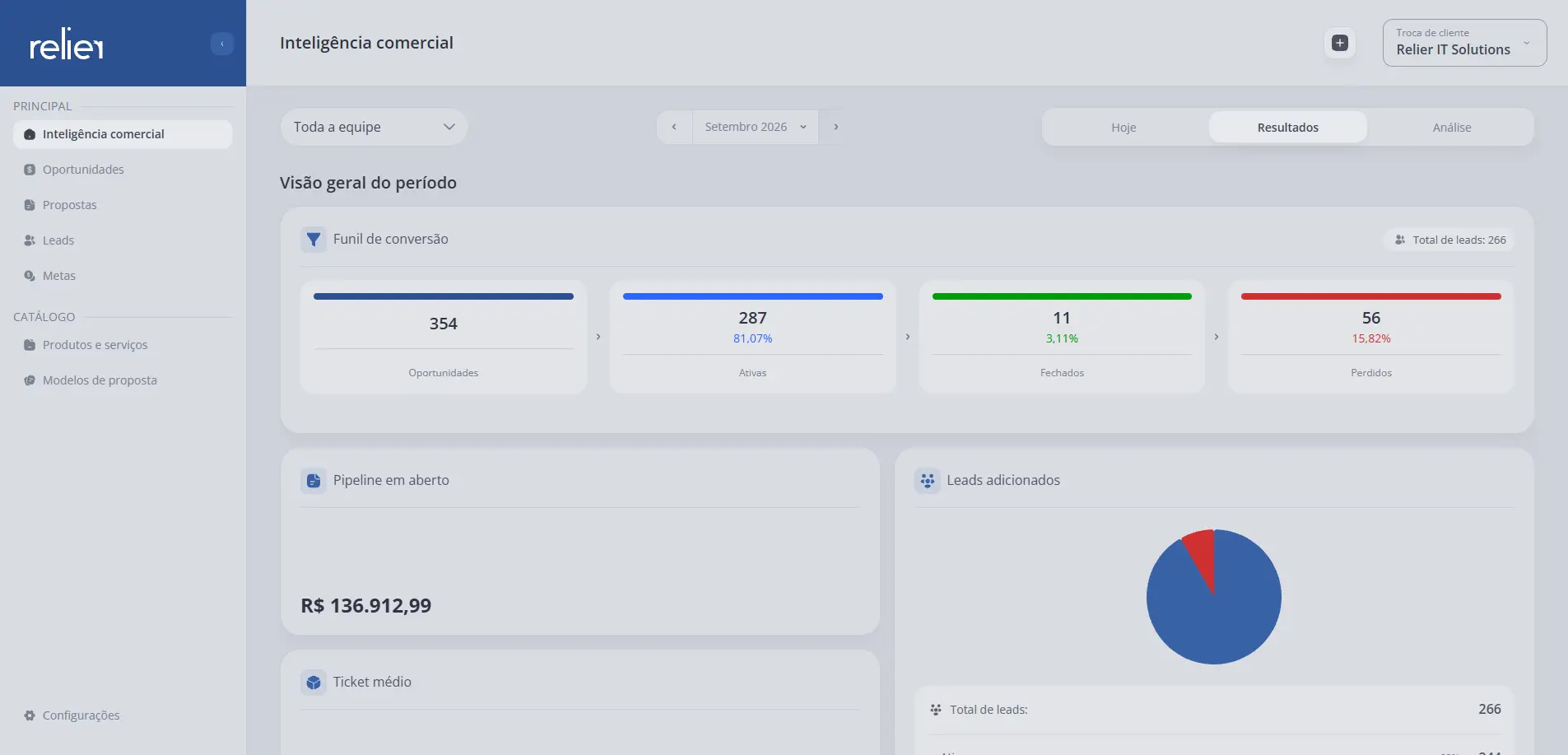Open Configurações link
Image resolution: width=1568 pixels, height=755 pixels.
point(123,715)
